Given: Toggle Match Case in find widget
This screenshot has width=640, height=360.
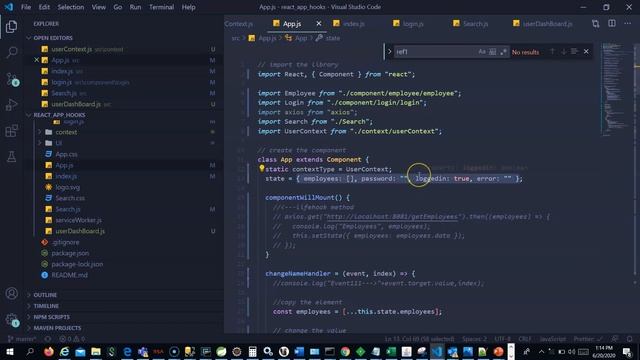Looking at the screenshot, I should coord(482,52).
